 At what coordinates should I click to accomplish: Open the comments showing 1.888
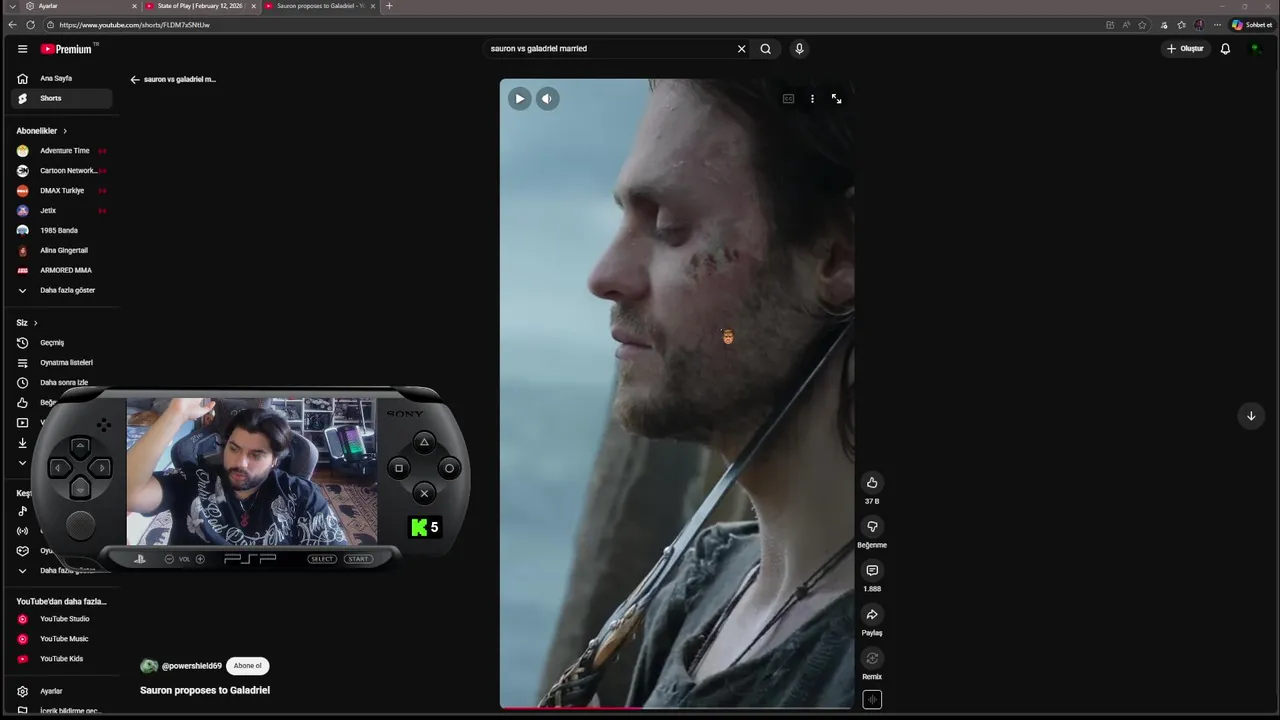872,571
